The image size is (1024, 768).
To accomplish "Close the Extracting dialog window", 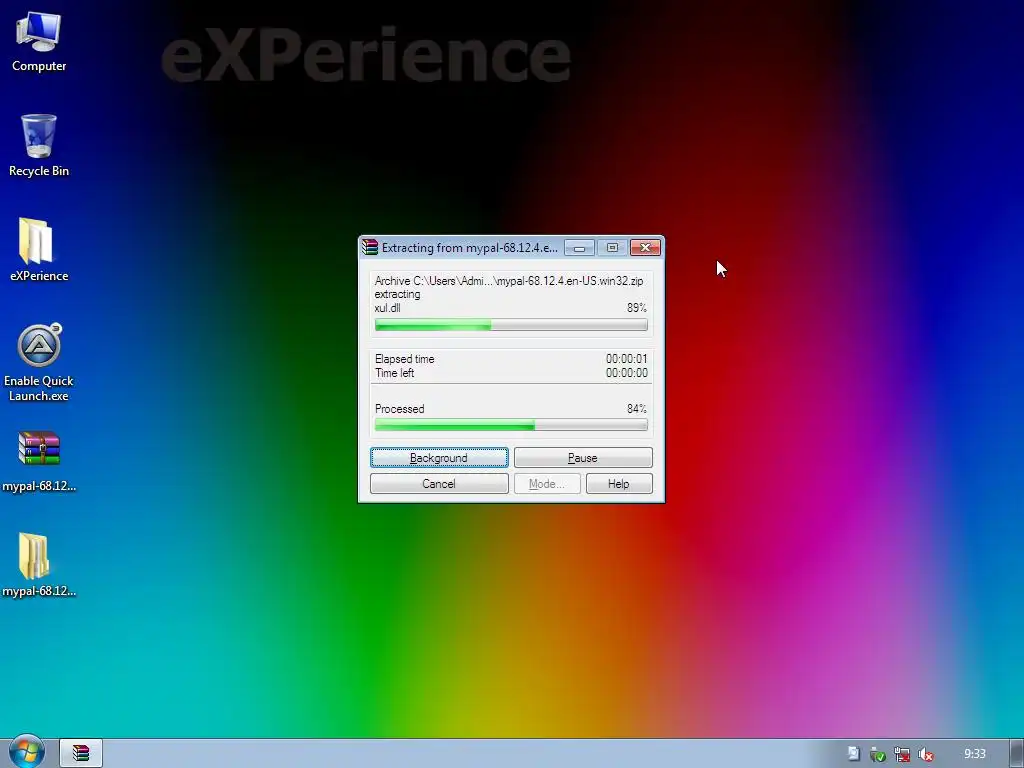I will point(645,248).
